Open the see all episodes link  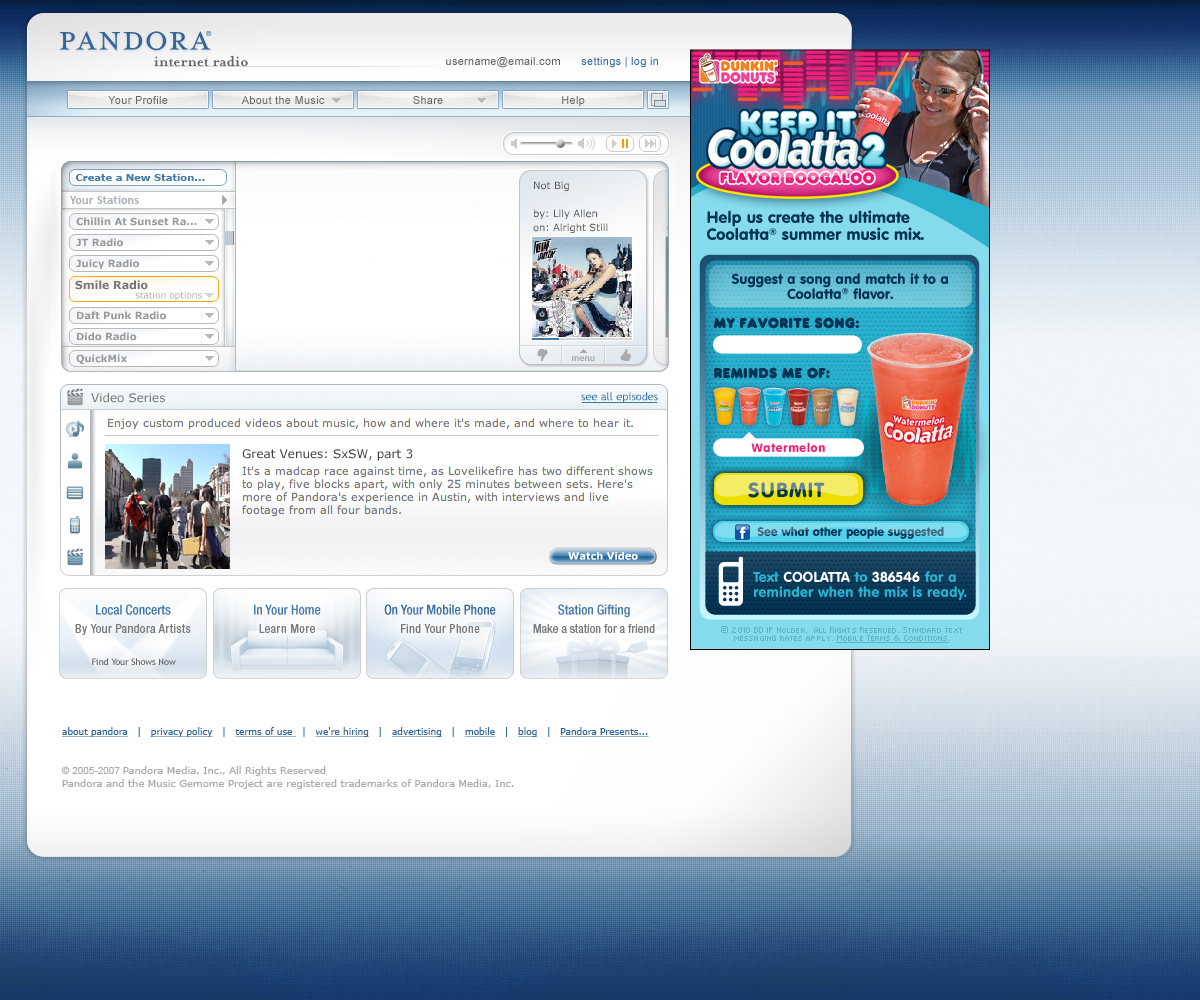(620, 397)
